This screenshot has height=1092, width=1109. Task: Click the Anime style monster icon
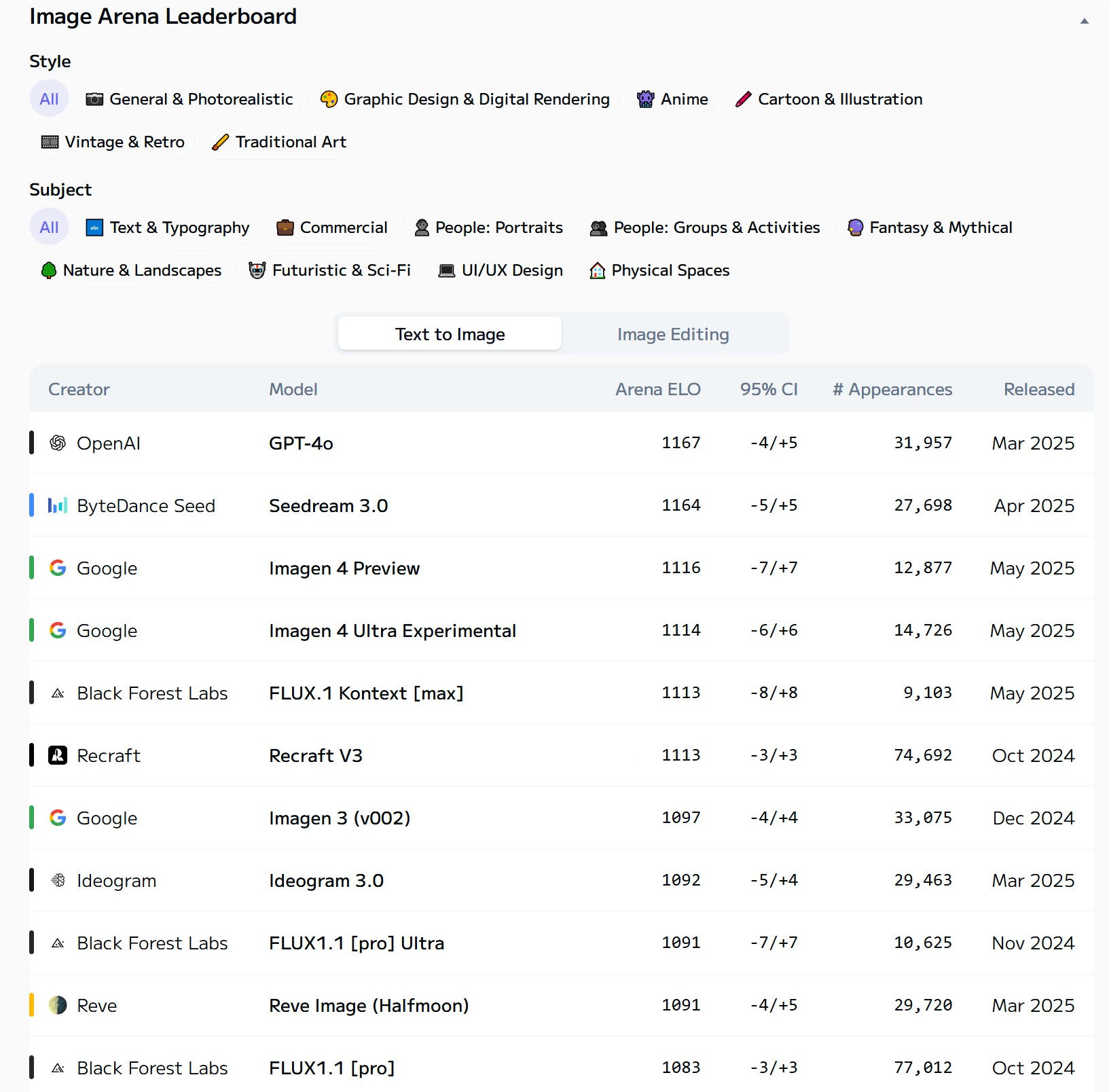pos(646,99)
